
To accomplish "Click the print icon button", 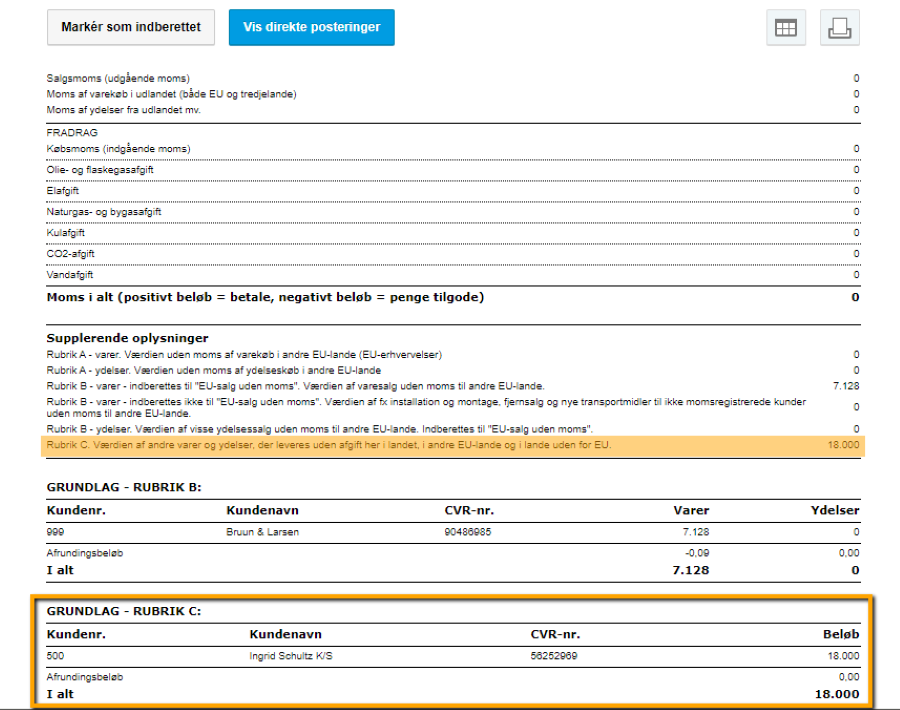I will 839,28.
